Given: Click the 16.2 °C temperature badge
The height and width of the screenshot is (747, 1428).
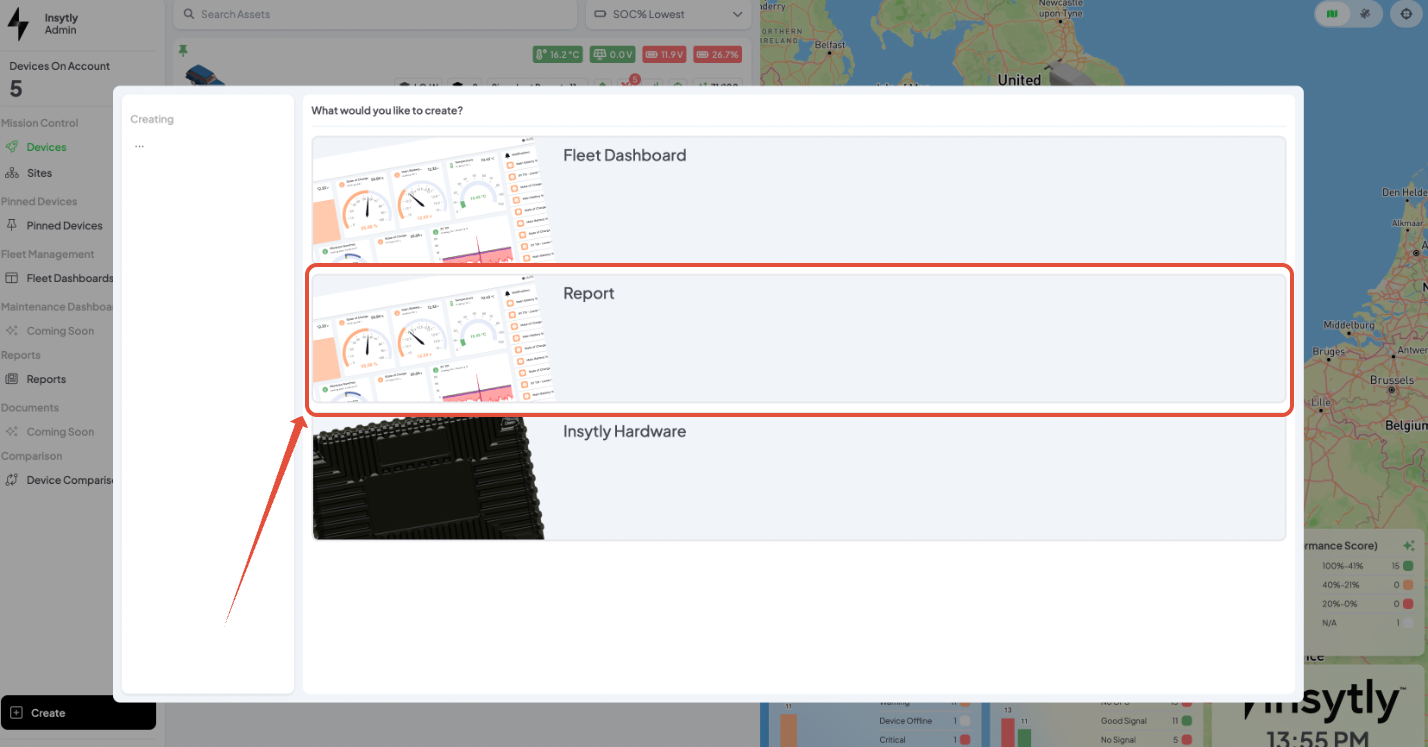Looking at the screenshot, I should click(558, 55).
